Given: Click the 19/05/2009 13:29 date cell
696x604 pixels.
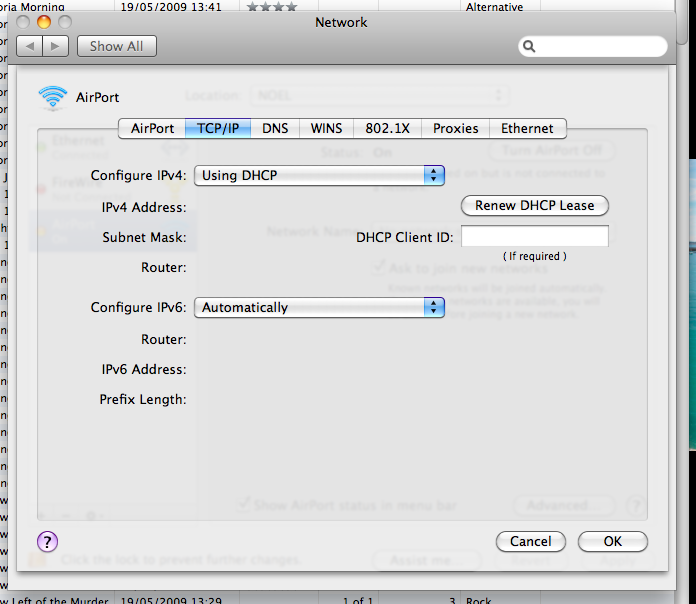Looking at the screenshot, I should click(171, 600).
